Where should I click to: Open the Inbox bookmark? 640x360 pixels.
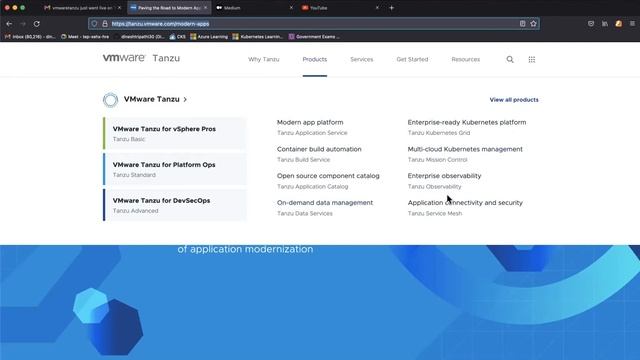click(30, 37)
